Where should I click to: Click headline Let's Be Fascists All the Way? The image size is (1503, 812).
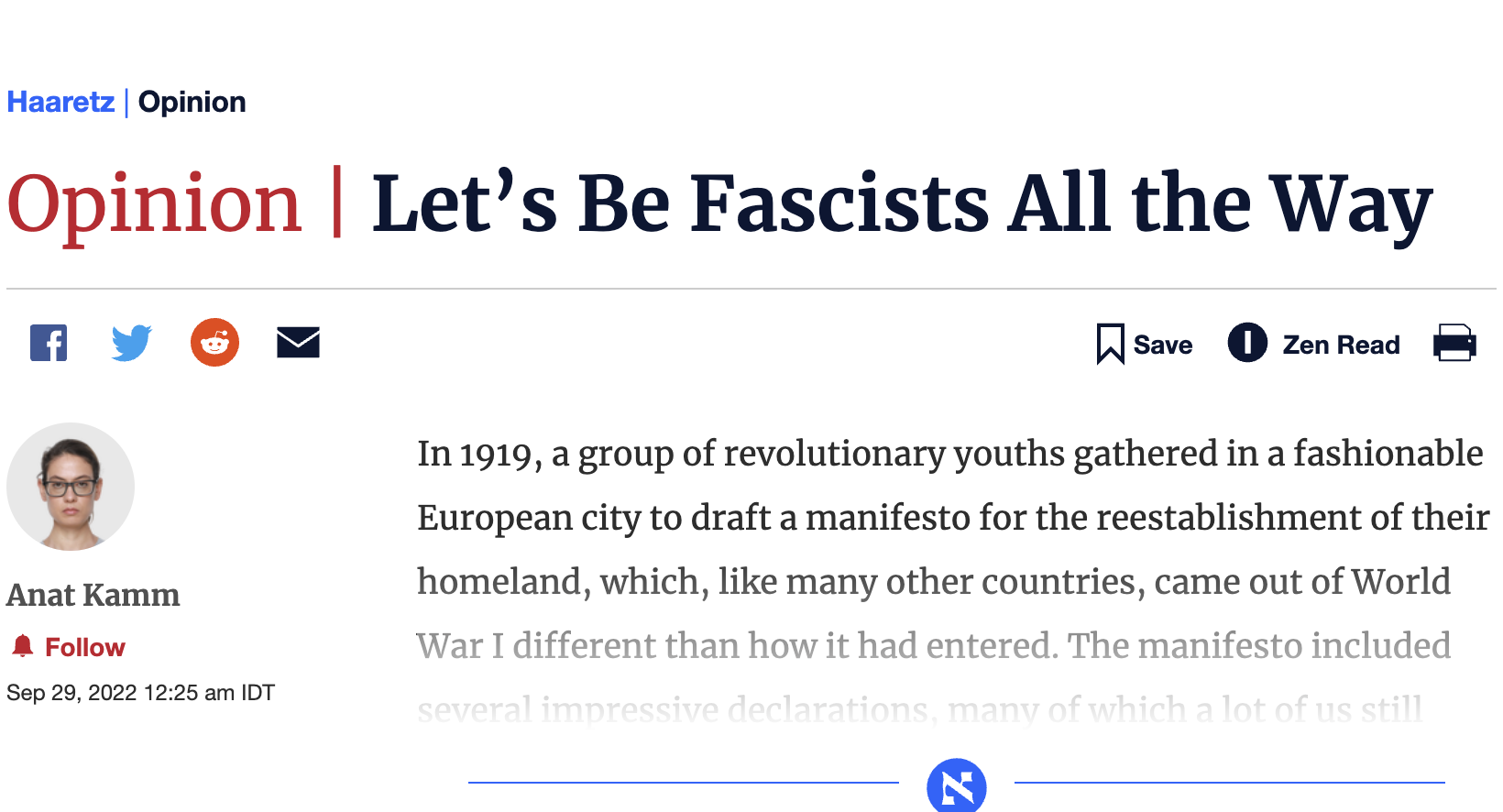[x=901, y=203]
